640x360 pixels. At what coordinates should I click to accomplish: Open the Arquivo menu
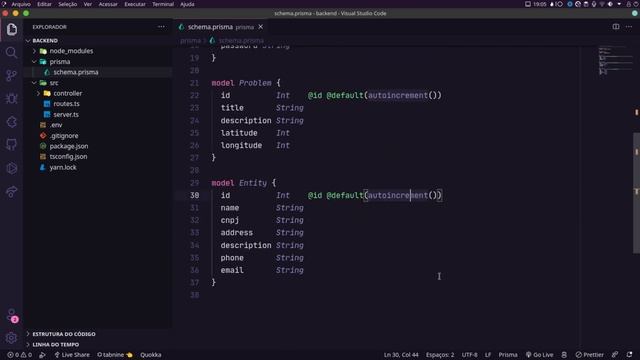21,4
